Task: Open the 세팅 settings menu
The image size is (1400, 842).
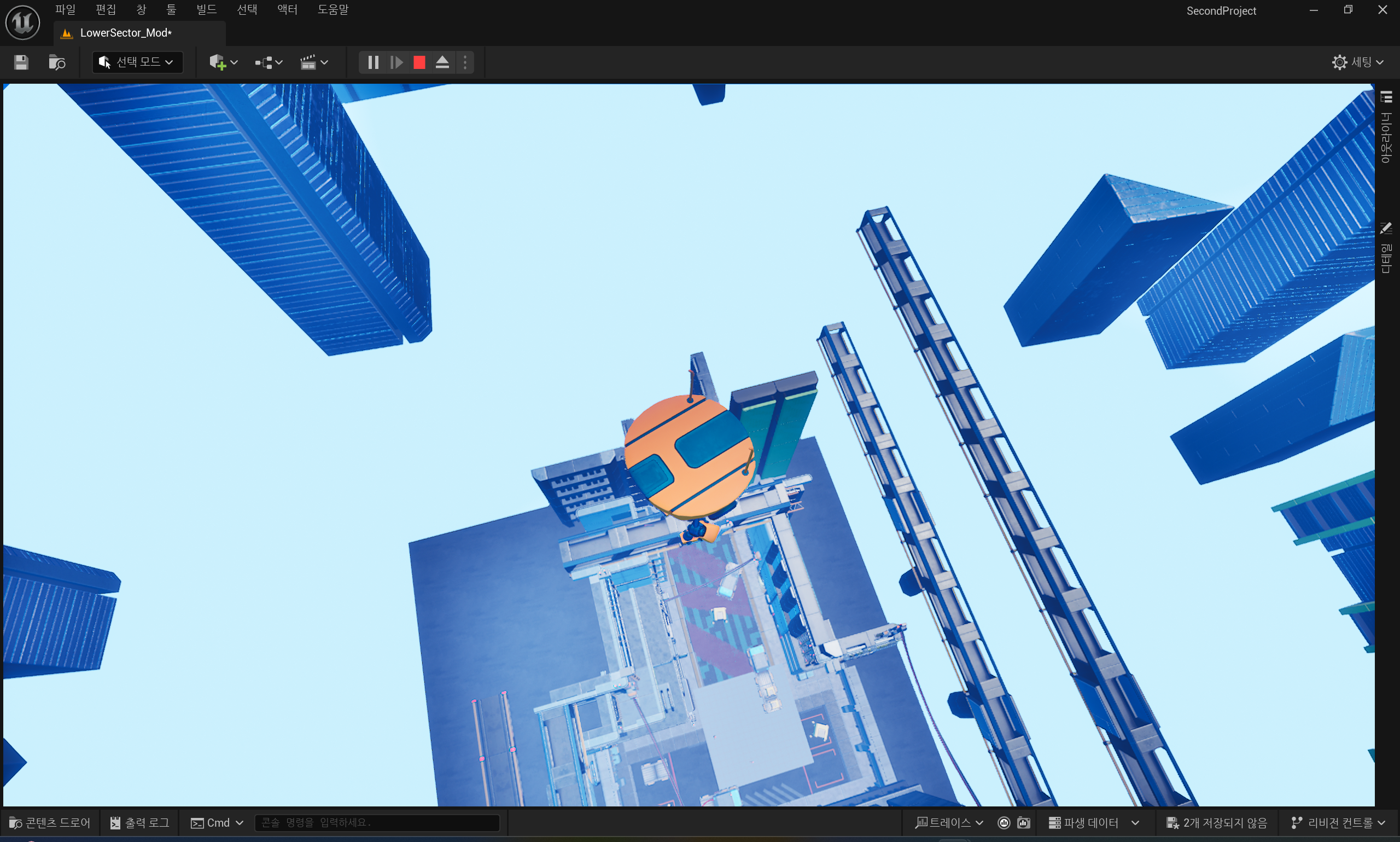Action: pyautogui.click(x=1357, y=62)
